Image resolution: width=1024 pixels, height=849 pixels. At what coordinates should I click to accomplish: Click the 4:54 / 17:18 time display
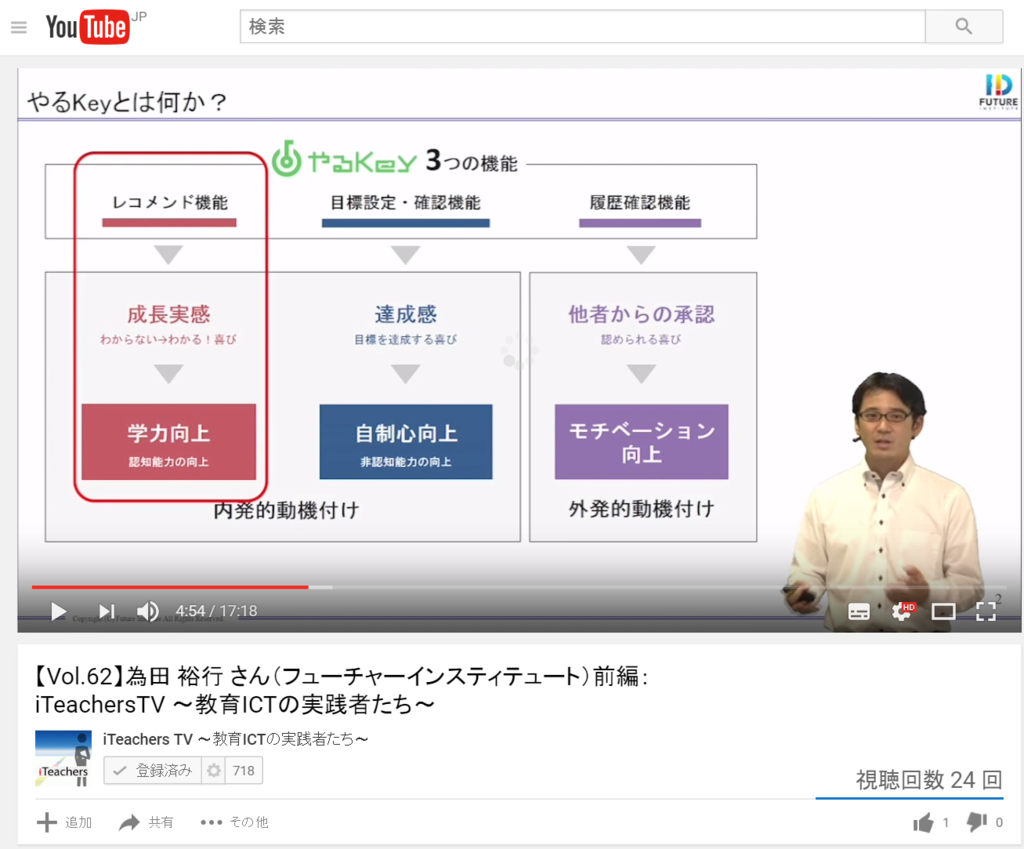point(216,611)
